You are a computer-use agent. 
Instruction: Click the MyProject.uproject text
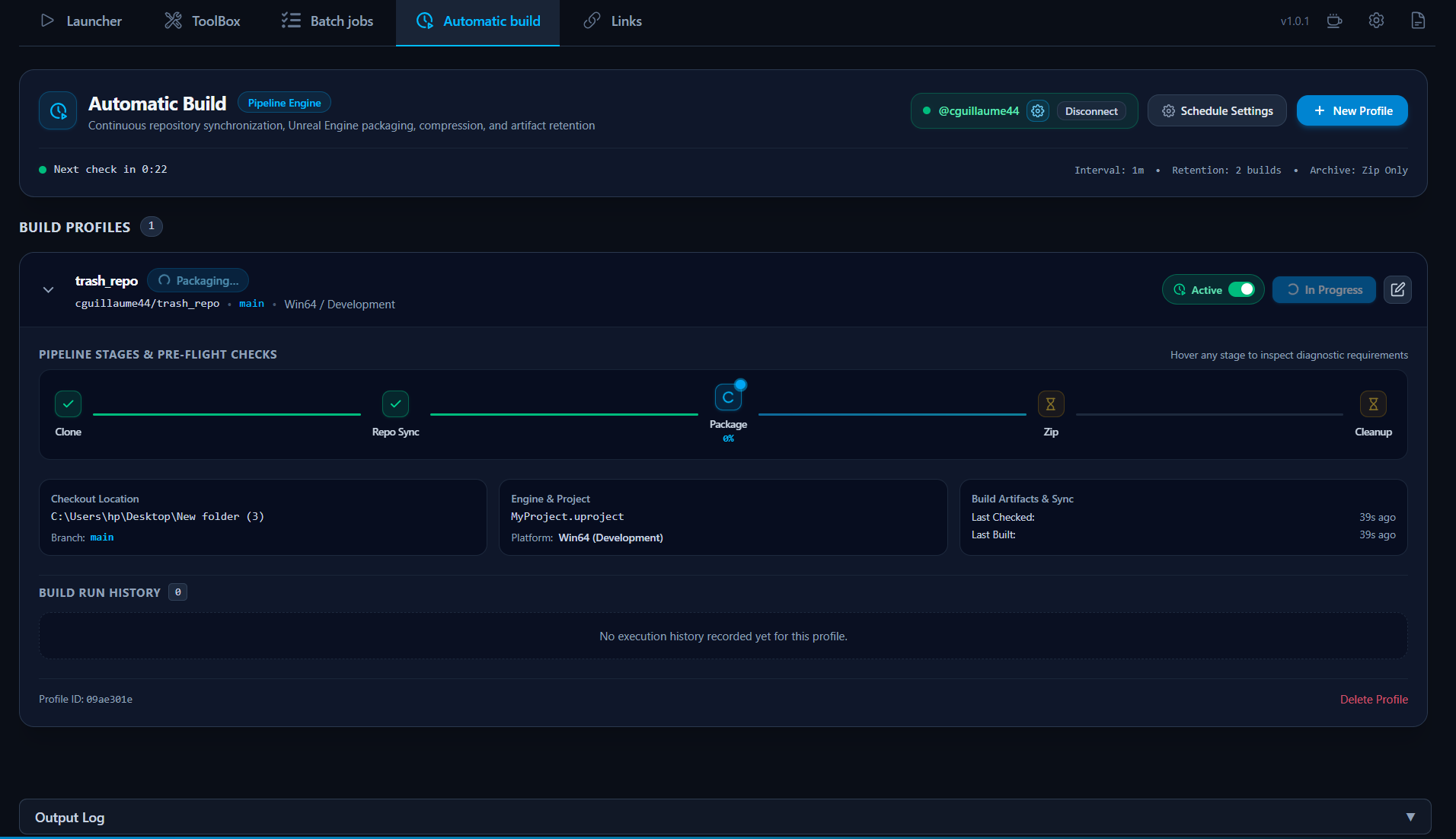point(567,516)
